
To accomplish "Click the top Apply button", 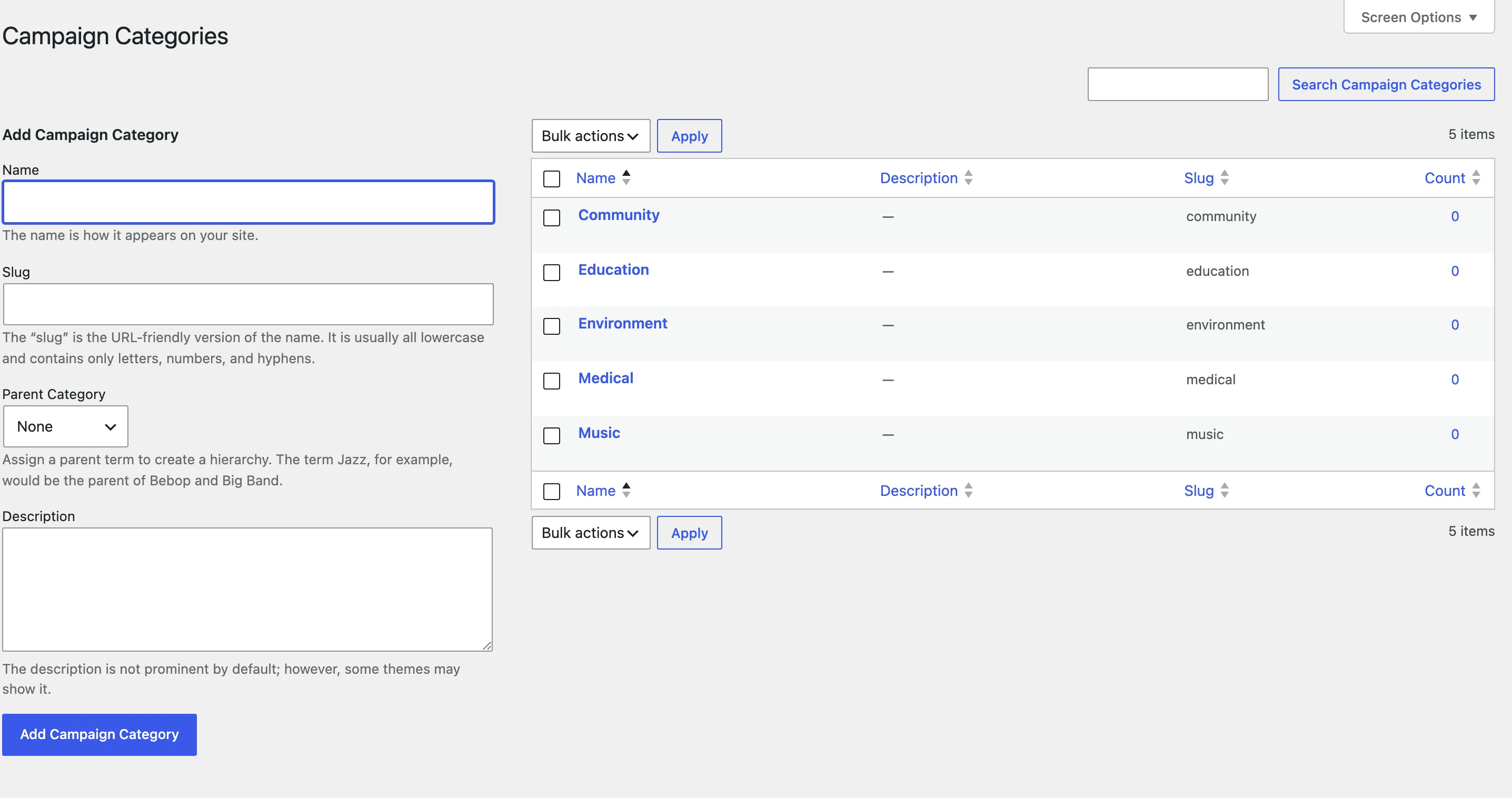I will [689, 136].
